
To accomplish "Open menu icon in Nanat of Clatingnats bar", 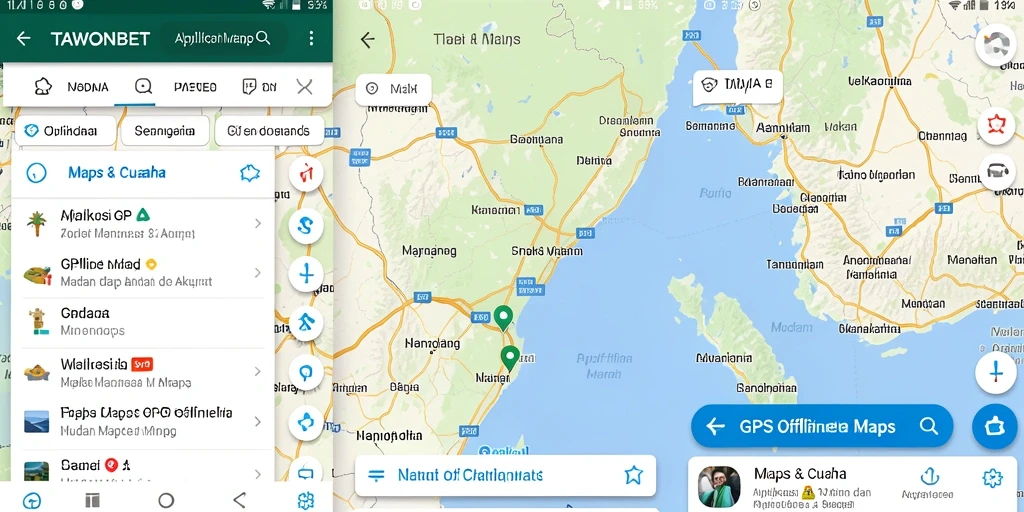I will point(377,475).
